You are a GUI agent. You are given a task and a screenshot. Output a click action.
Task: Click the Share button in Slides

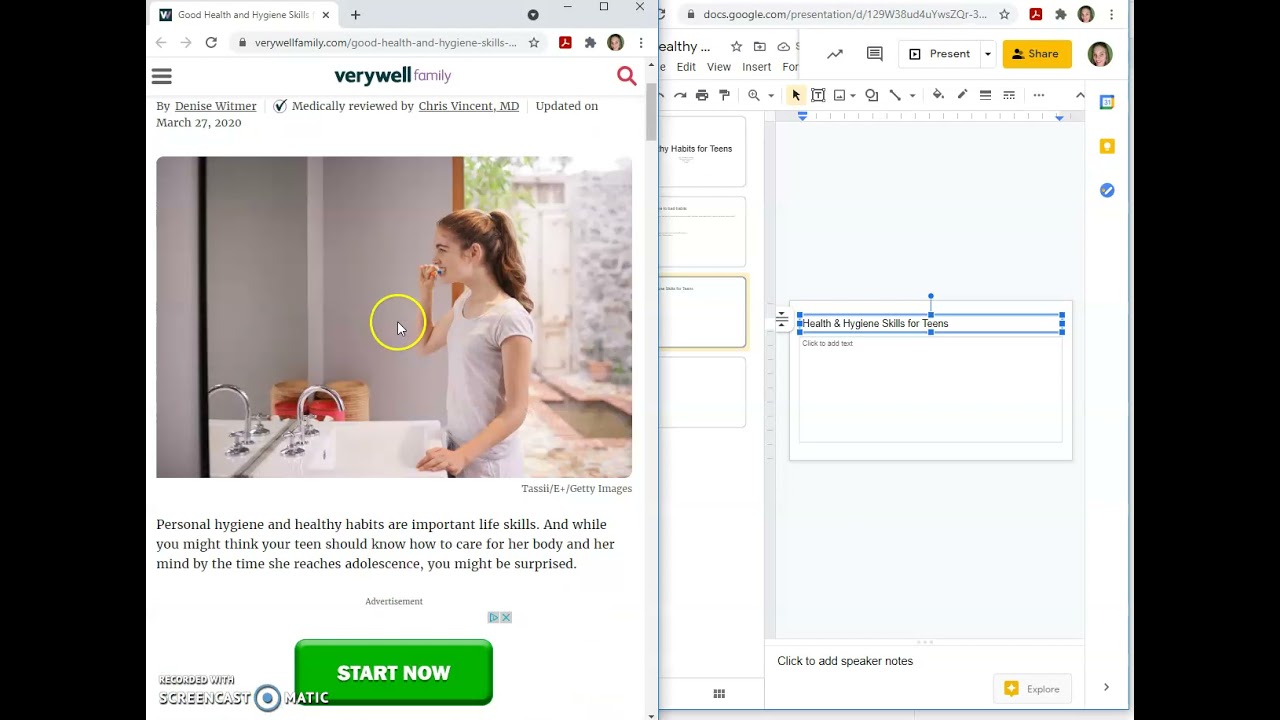[x=1037, y=54]
